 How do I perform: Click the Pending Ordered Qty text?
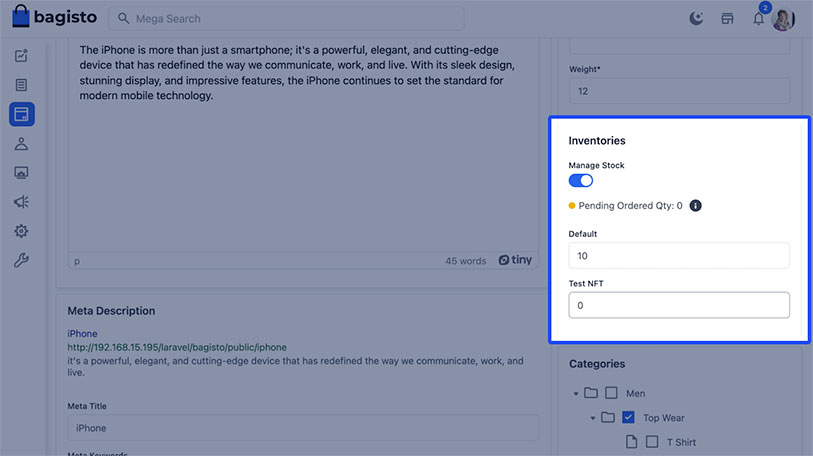pos(630,205)
